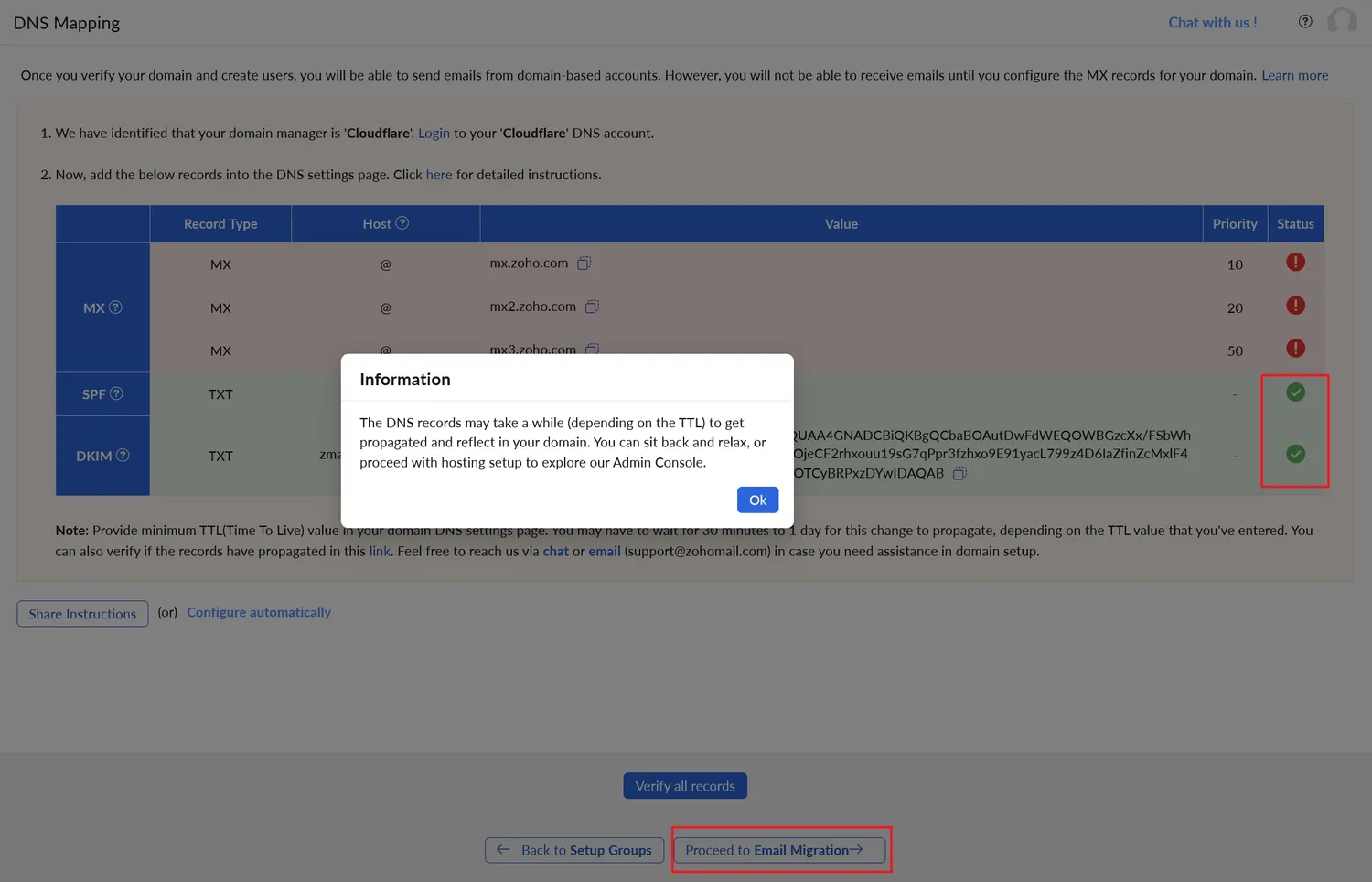1372x882 pixels.
Task: Open help from the top-right question mark
Action: click(1305, 21)
